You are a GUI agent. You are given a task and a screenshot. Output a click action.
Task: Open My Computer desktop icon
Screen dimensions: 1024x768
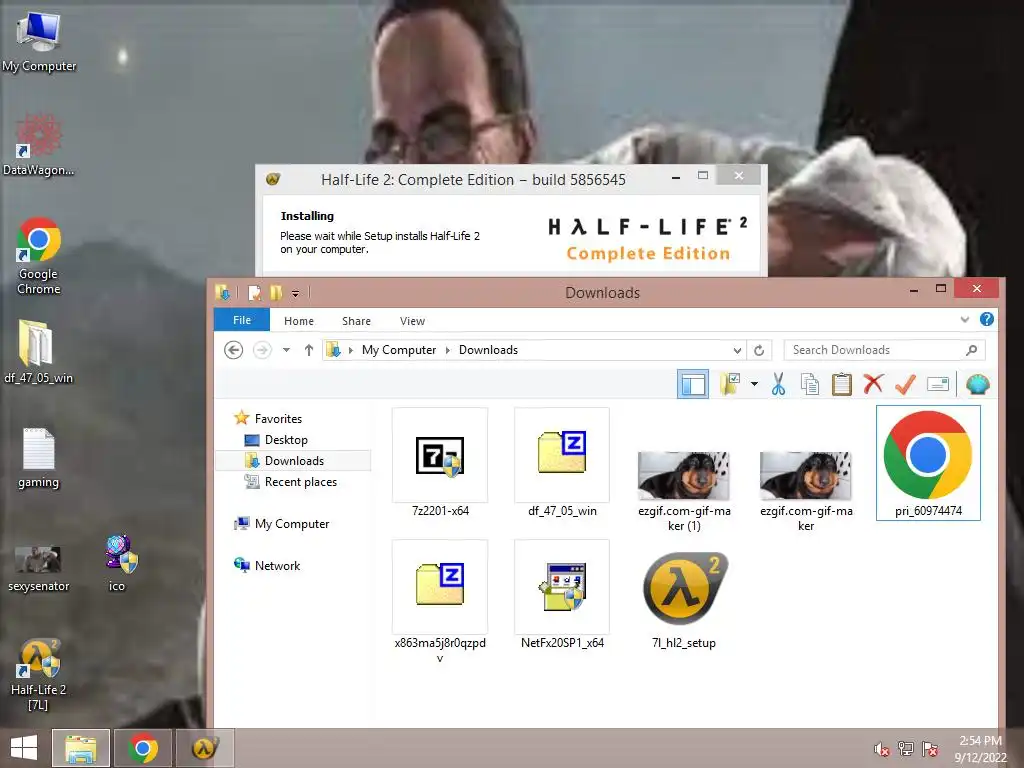(39, 40)
